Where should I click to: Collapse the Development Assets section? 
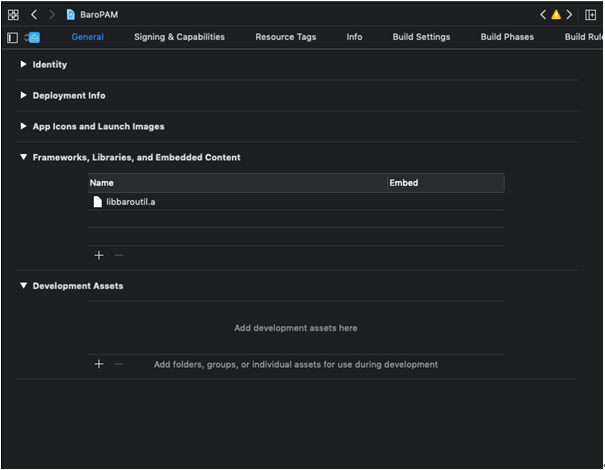(24, 286)
